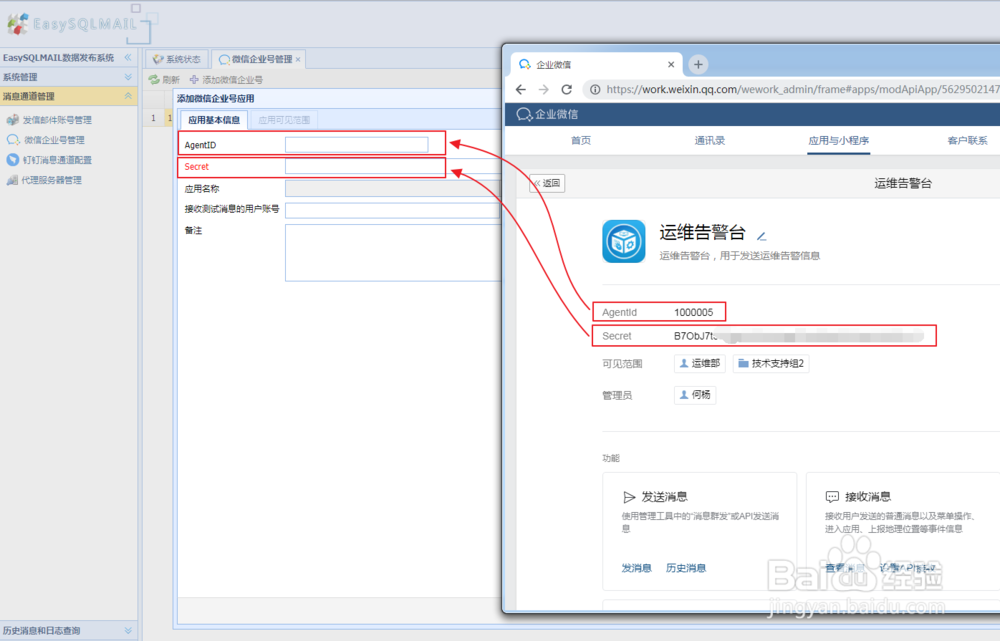This screenshot has width=1000, height=641.
Task: Expand the 系统管理 section
Action: (x=128, y=77)
